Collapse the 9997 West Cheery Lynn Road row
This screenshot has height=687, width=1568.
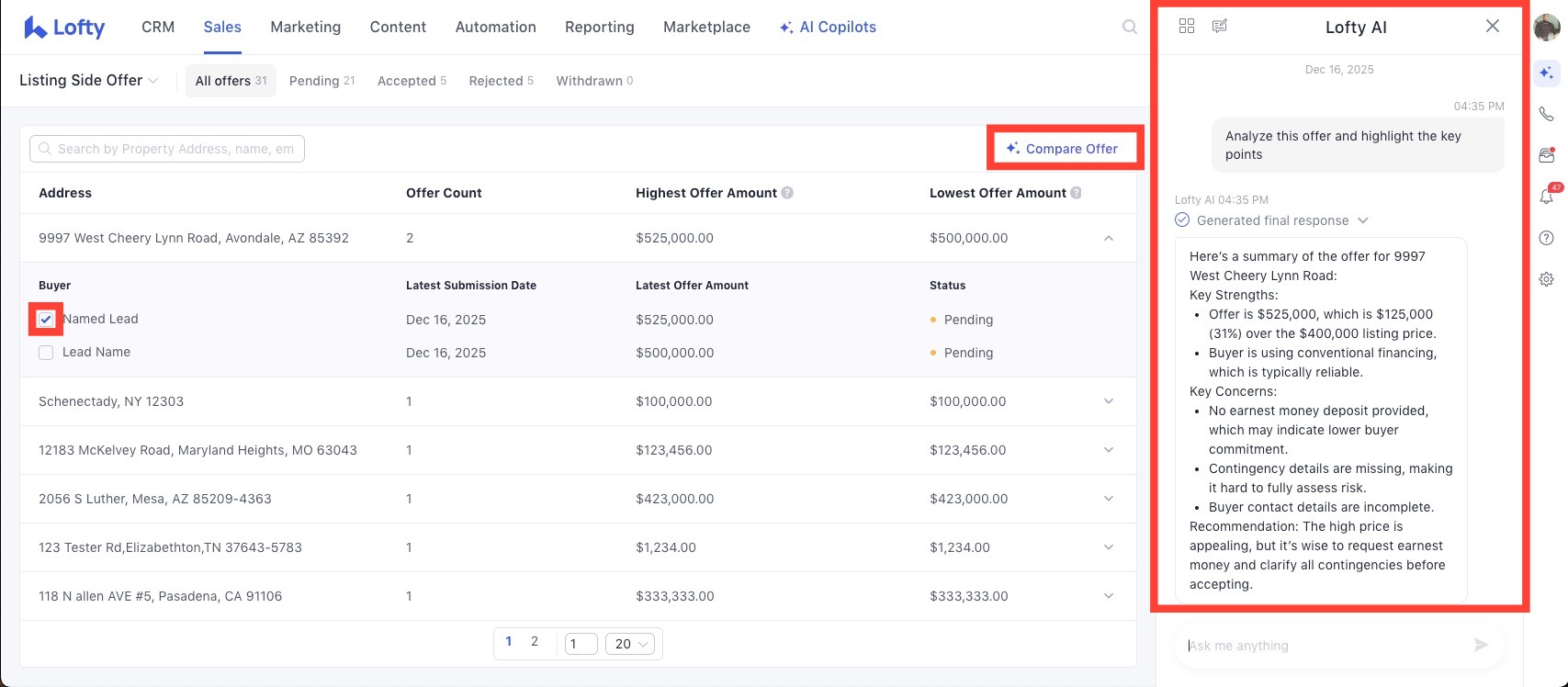pyautogui.click(x=1109, y=238)
